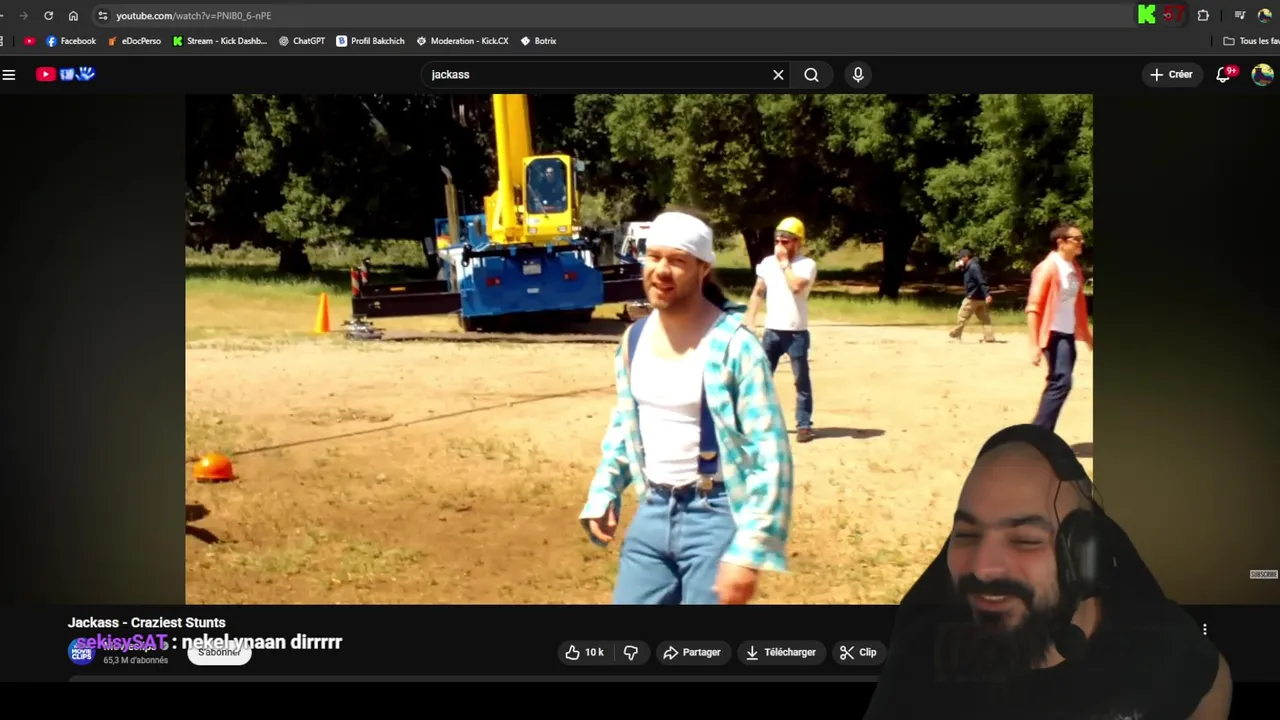Click the Jackass - Craziest Stunts title
Image resolution: width=1280 pixels, height=720 pixels.
point(146,622)
